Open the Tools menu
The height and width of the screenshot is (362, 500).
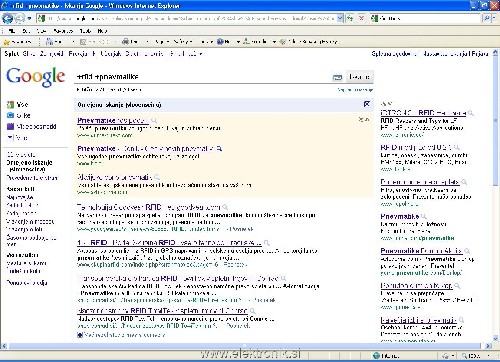(x=85, y=31)
